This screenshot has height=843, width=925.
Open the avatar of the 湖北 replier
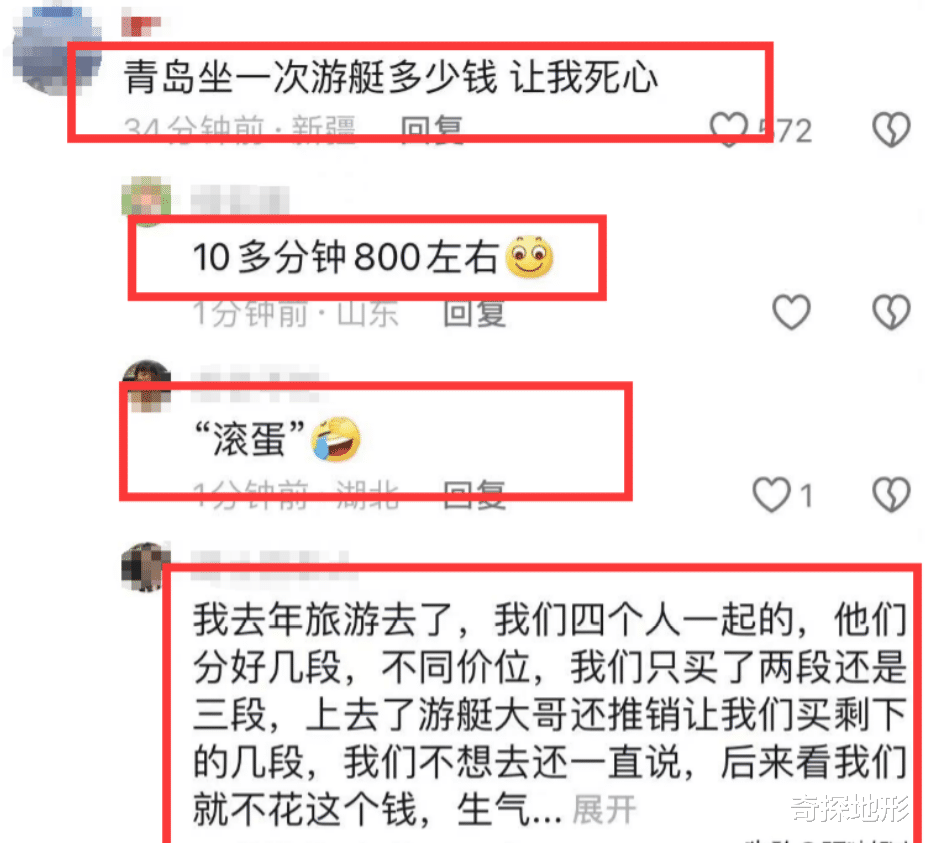[x=146, y=385]
